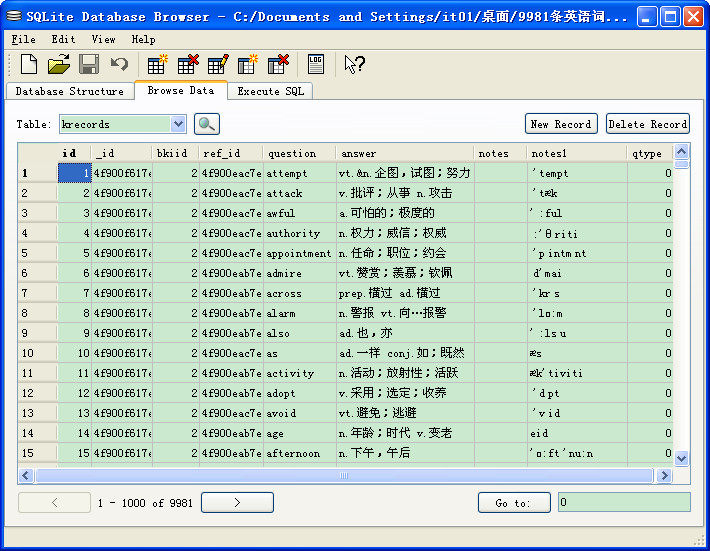Open the SQL log window icon
This screenshot has height=551, width=710.
316,64
